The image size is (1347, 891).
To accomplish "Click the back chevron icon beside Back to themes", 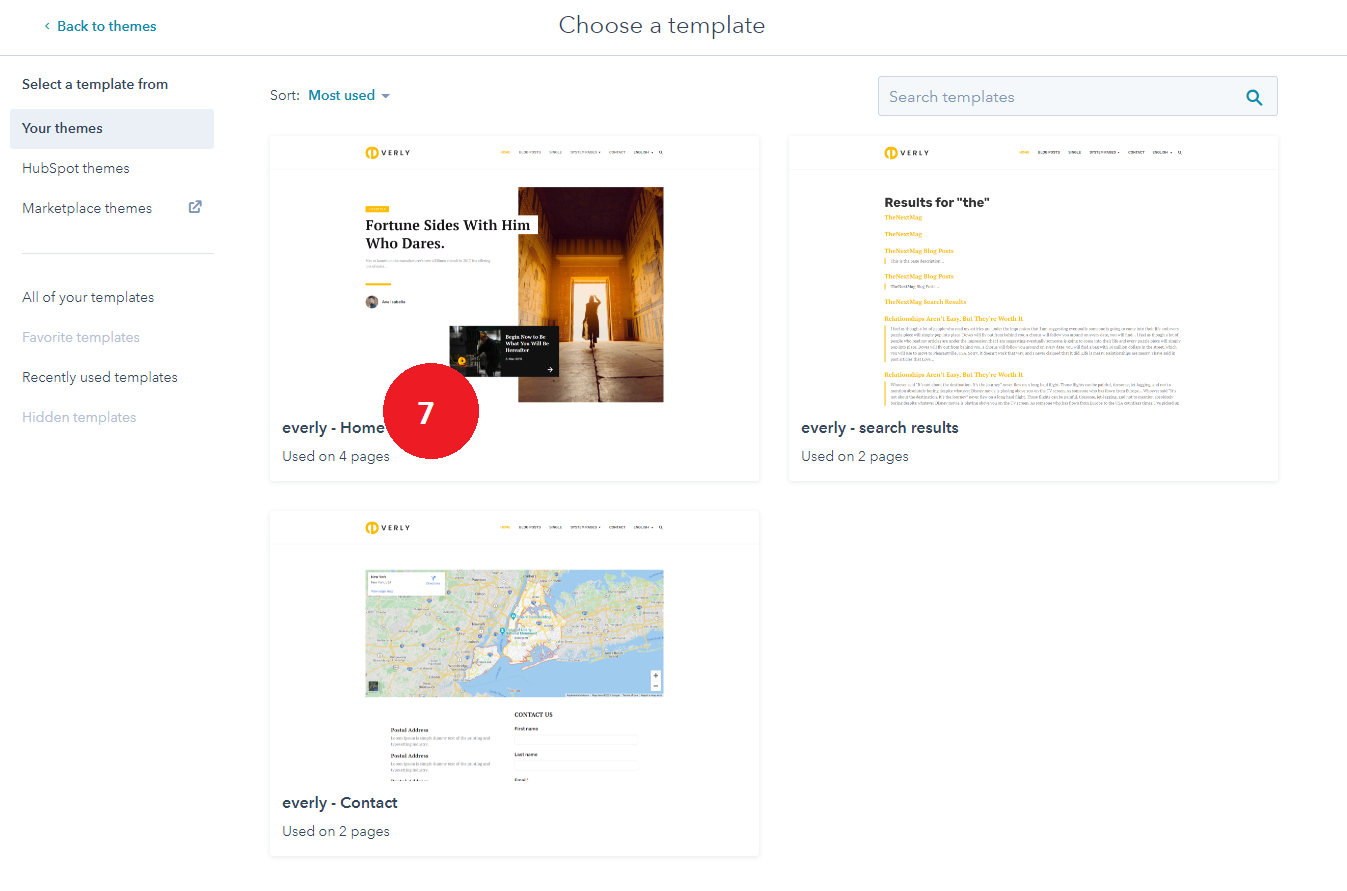I will tap(47, 27).
